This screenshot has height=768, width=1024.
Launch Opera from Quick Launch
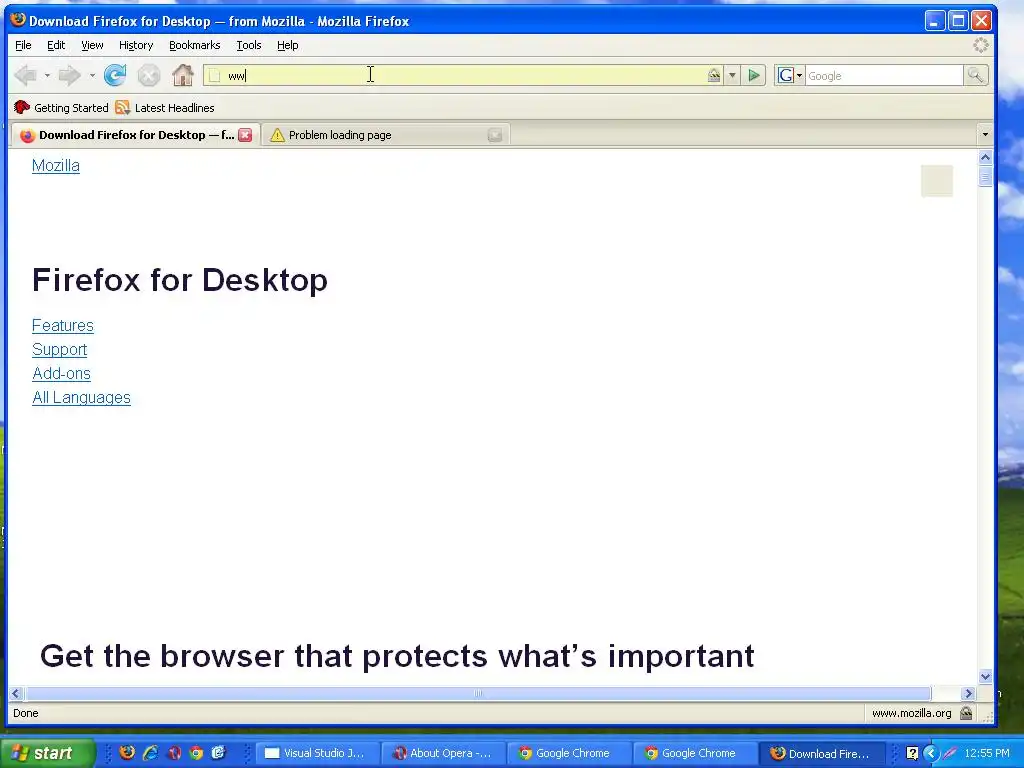click(174, 752)
